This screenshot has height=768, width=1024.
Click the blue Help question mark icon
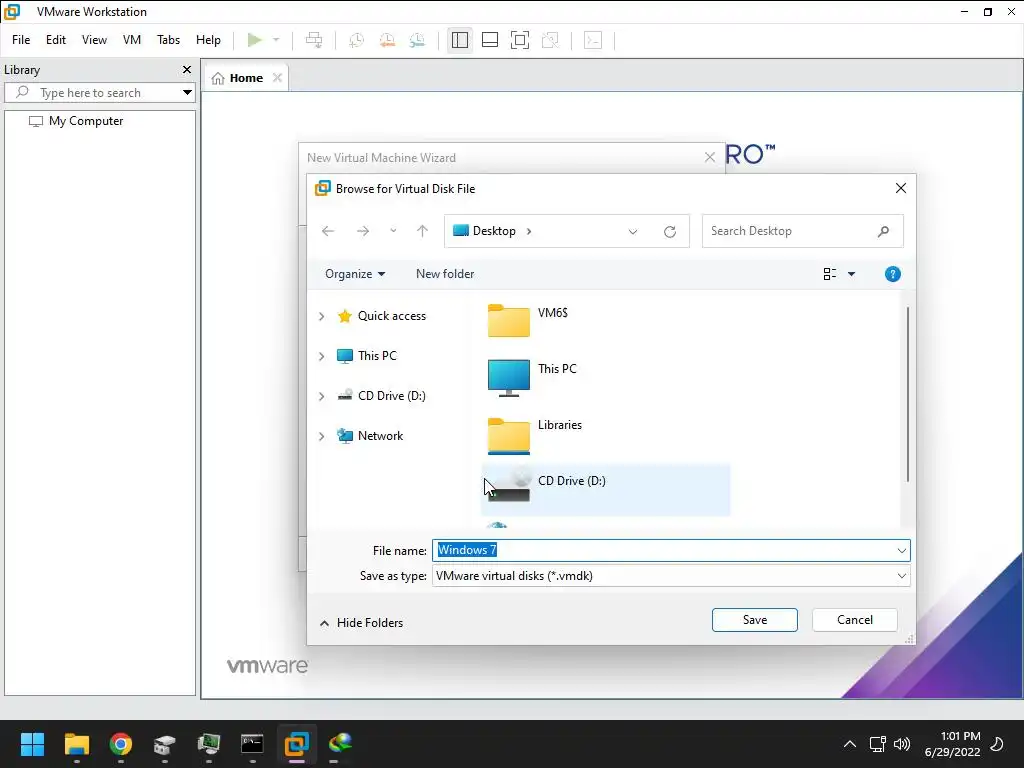point(893,274)
